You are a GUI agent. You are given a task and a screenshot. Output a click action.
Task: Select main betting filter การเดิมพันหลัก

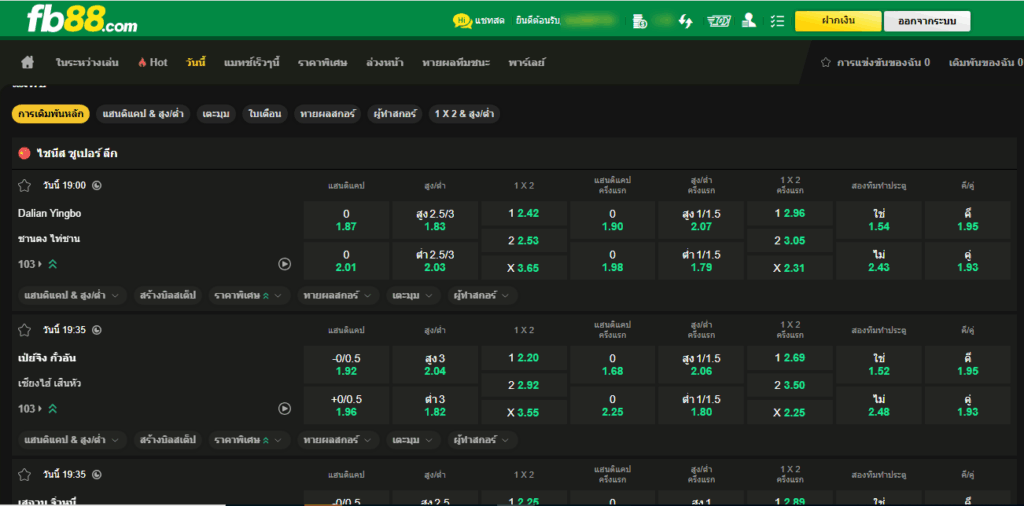(x=51, y=114)
